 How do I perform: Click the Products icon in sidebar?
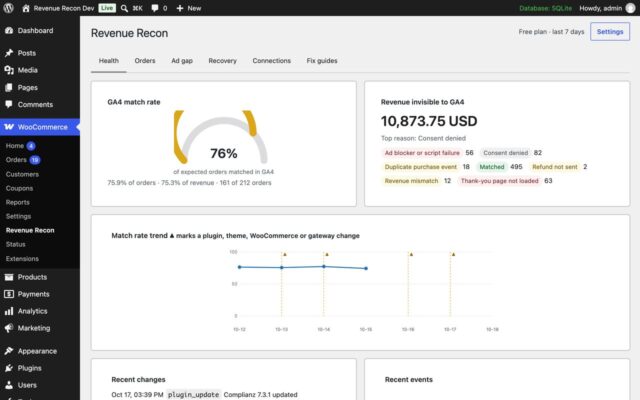click(9, 277)
